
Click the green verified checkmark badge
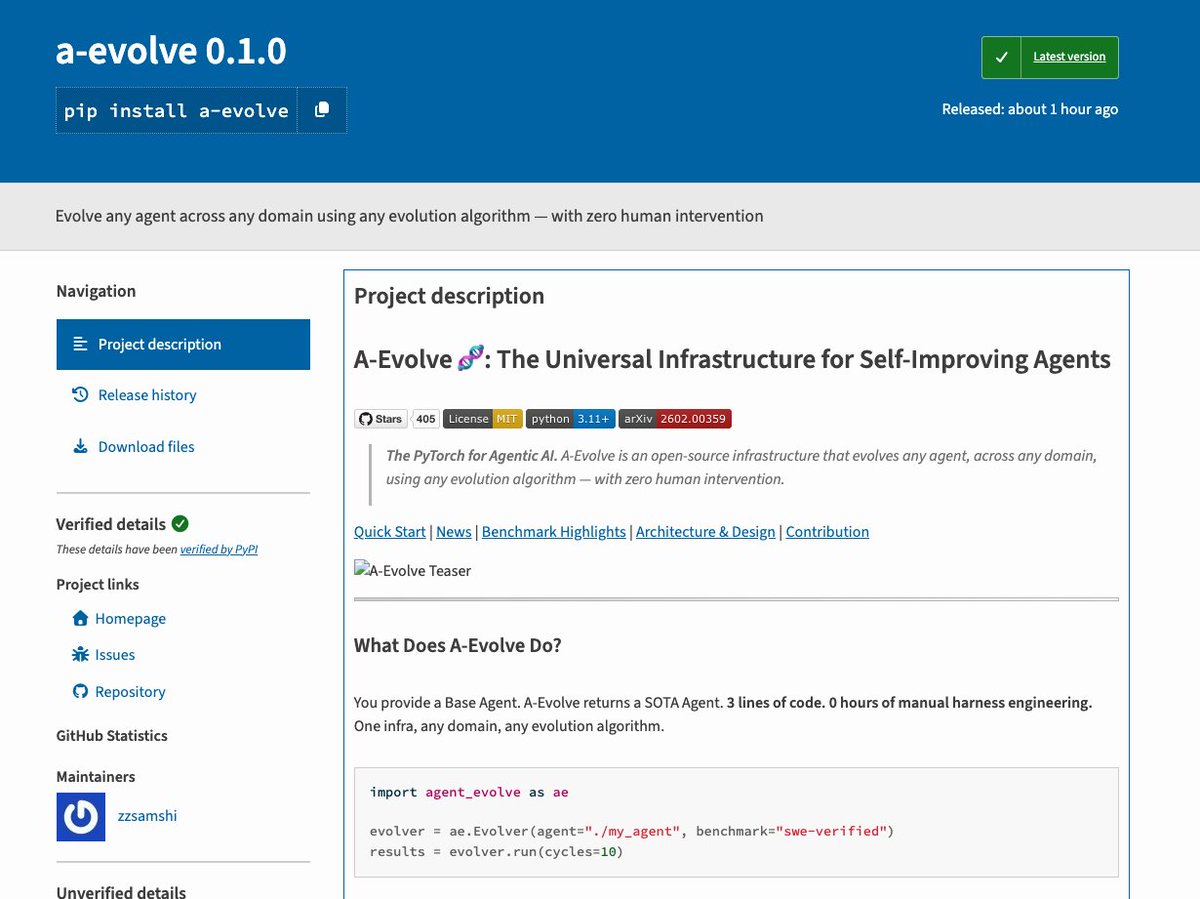pos(180,523)
